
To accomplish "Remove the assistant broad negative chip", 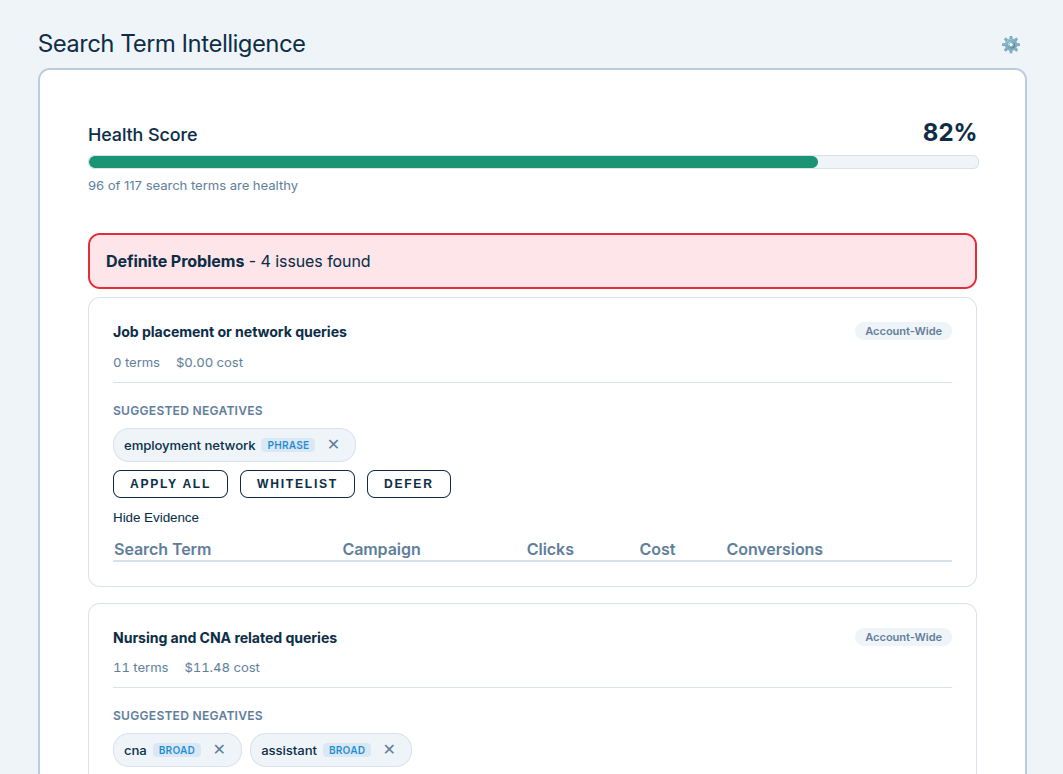I will coord(389,750).
